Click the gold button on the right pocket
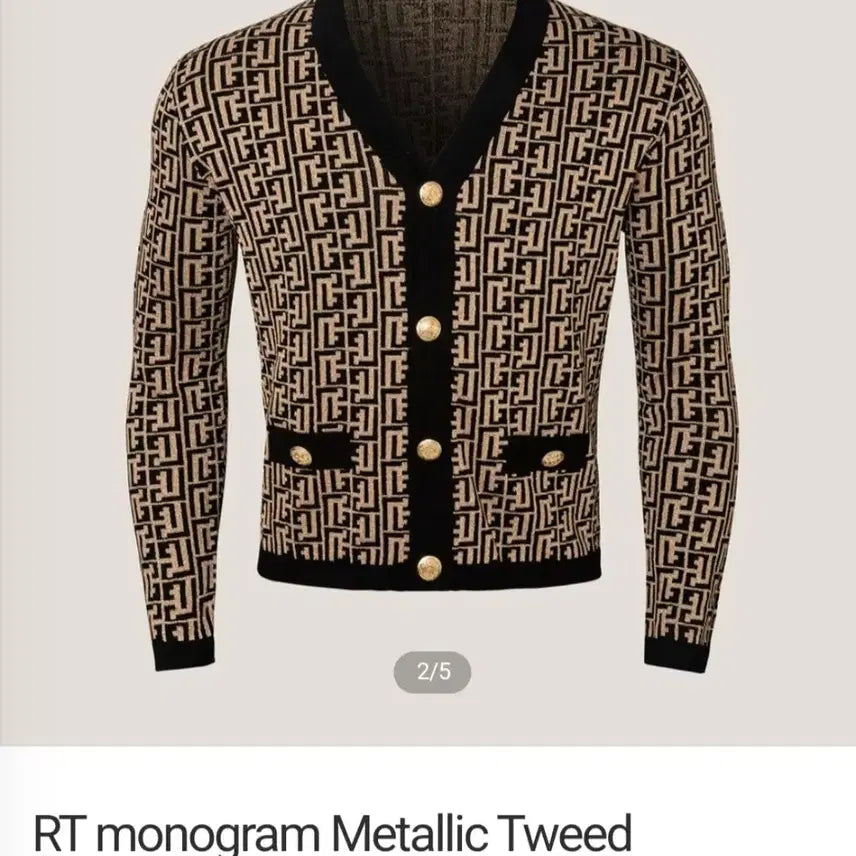Image resolution: width=856 pixels, height=856 pixels. [553, 459]
